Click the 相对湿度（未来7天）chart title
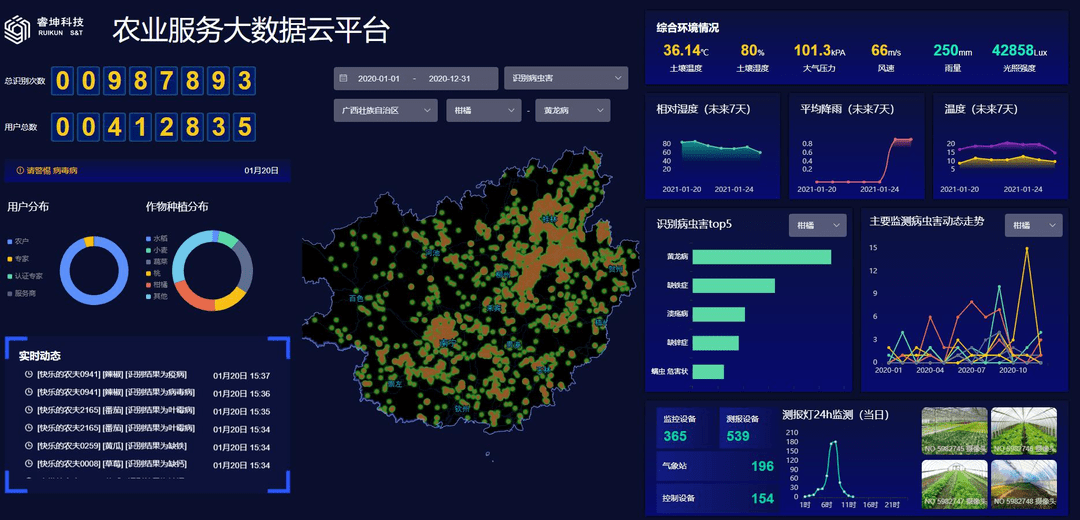This screenshot has height=520, width=1080. coord(703,109)
